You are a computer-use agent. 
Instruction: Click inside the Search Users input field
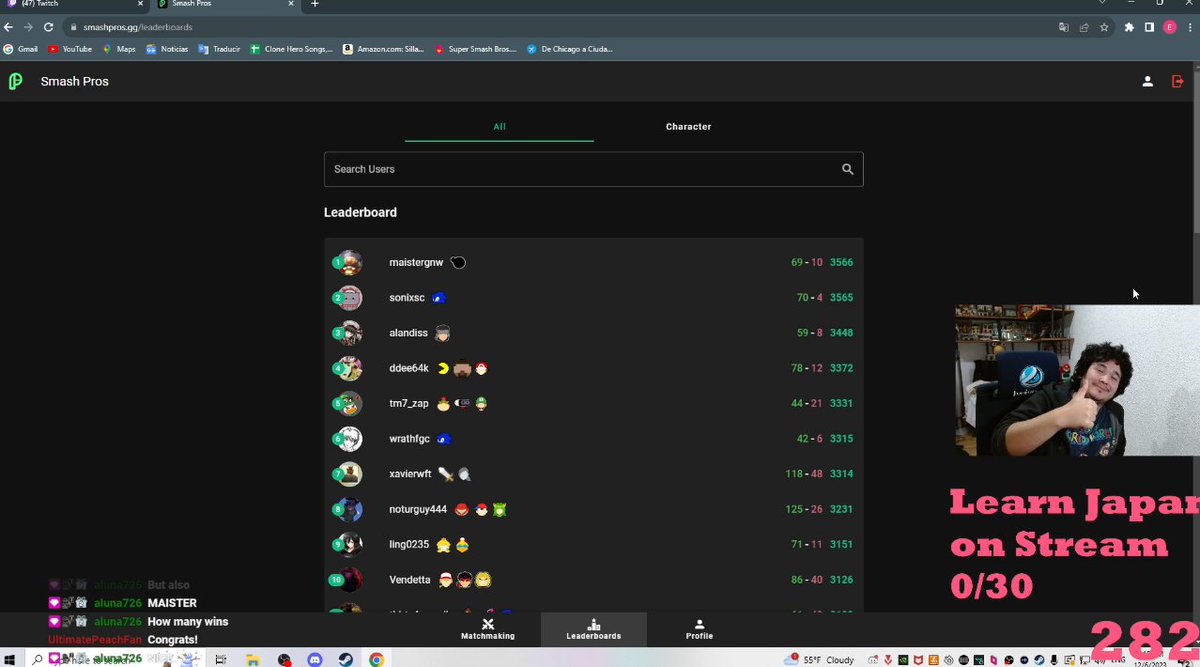pos(500,169)
